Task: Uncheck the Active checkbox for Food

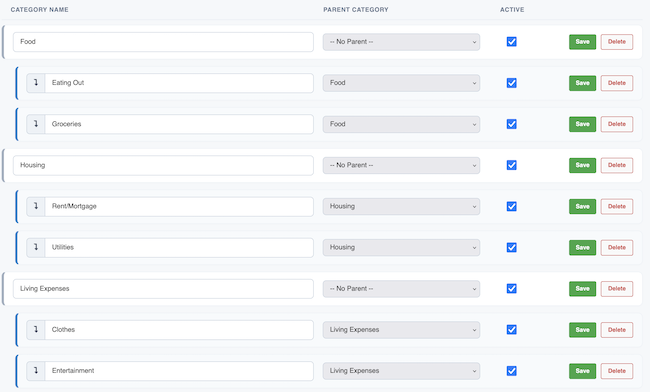Action: pyautogui.click(x=512, y=41)
